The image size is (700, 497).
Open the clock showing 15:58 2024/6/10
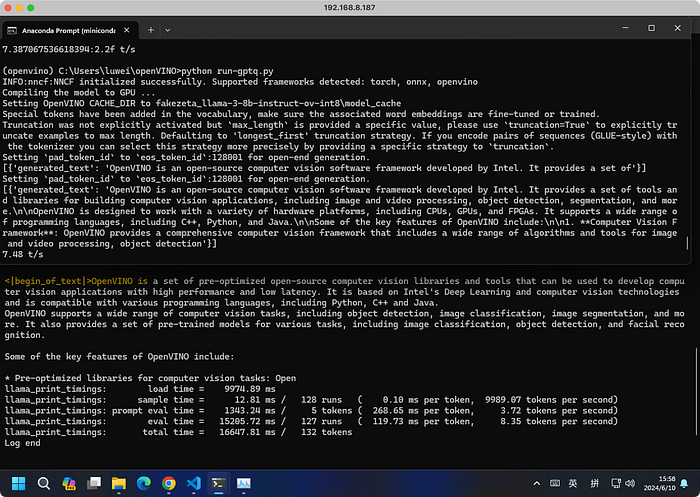pyautogui.click(x=660, y=483)
